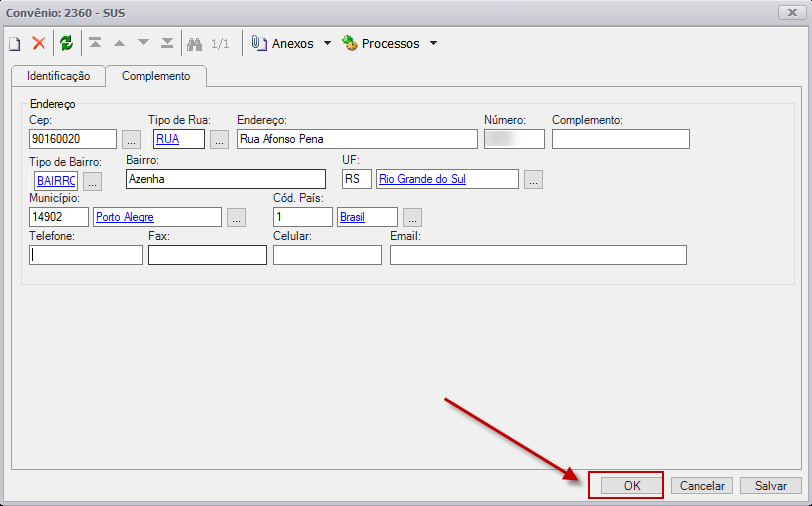Image resolution: width=812 pixels, height=506 pixels.
Task: Go to first record arrow
Action: 95,43
